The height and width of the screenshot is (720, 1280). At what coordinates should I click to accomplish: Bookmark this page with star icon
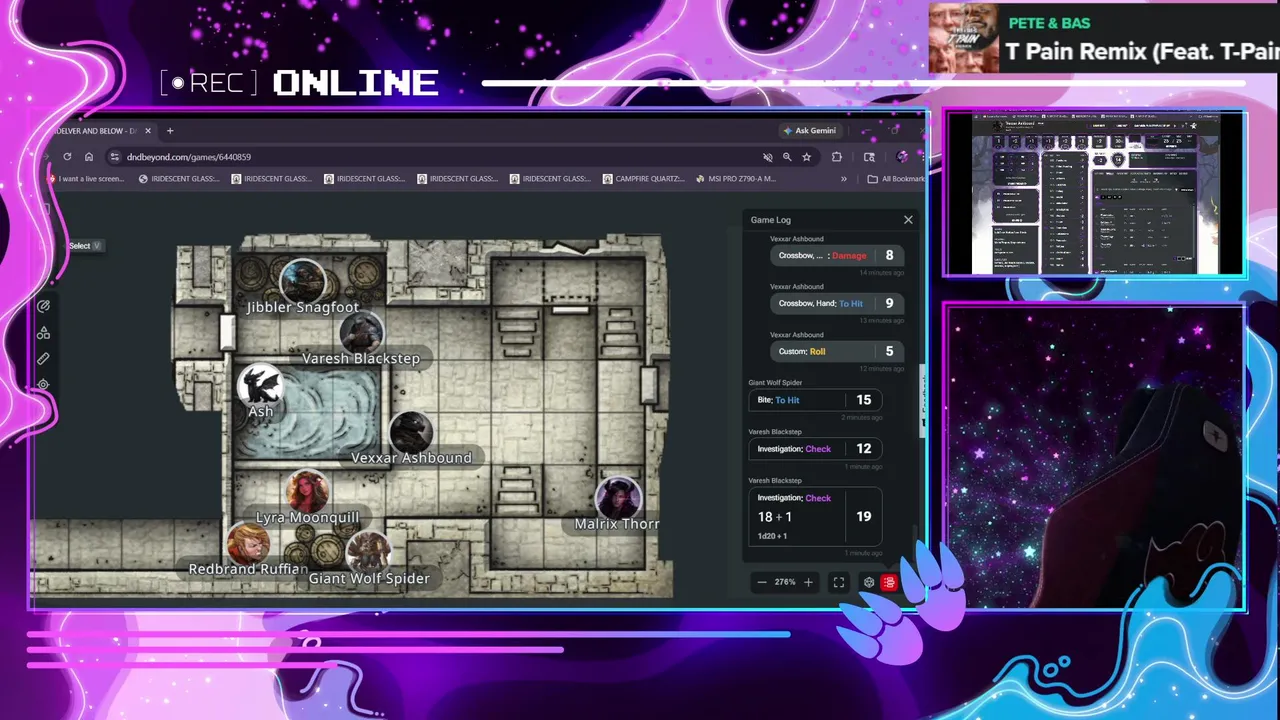[806, 157]
